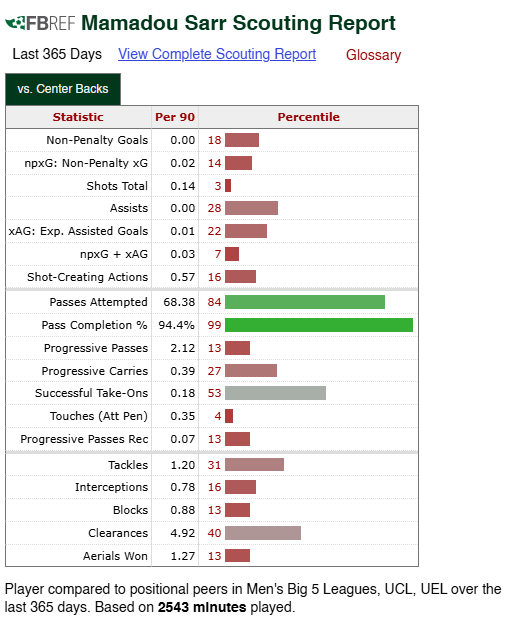This screenshot has height=617, width=506.
Task: Click the FBREF logo icon
Action: click(x=40, y=23)
